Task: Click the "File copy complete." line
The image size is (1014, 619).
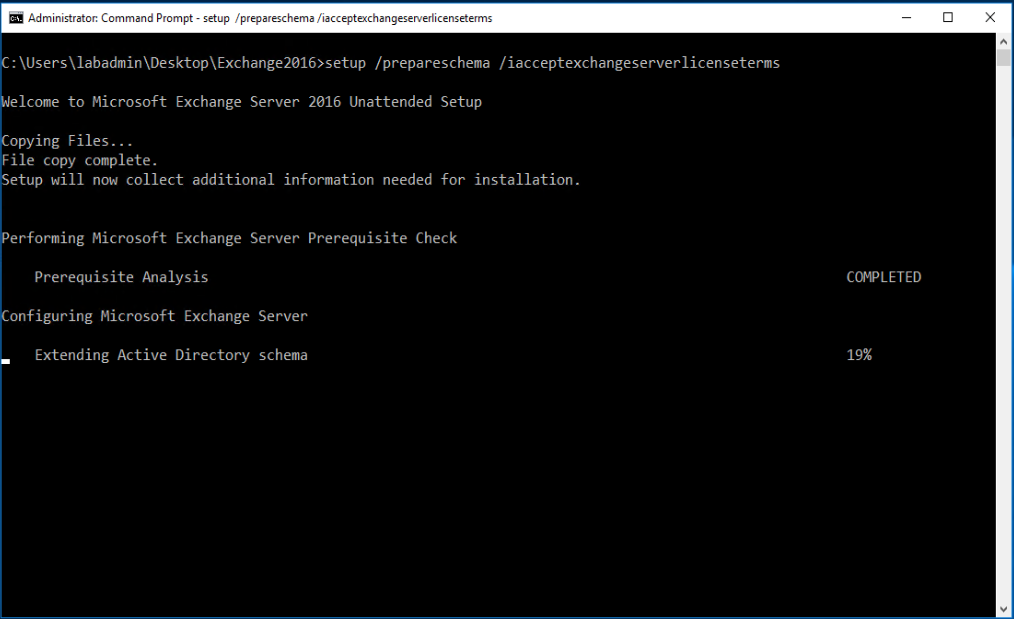Action: click(x=80, y=160)
